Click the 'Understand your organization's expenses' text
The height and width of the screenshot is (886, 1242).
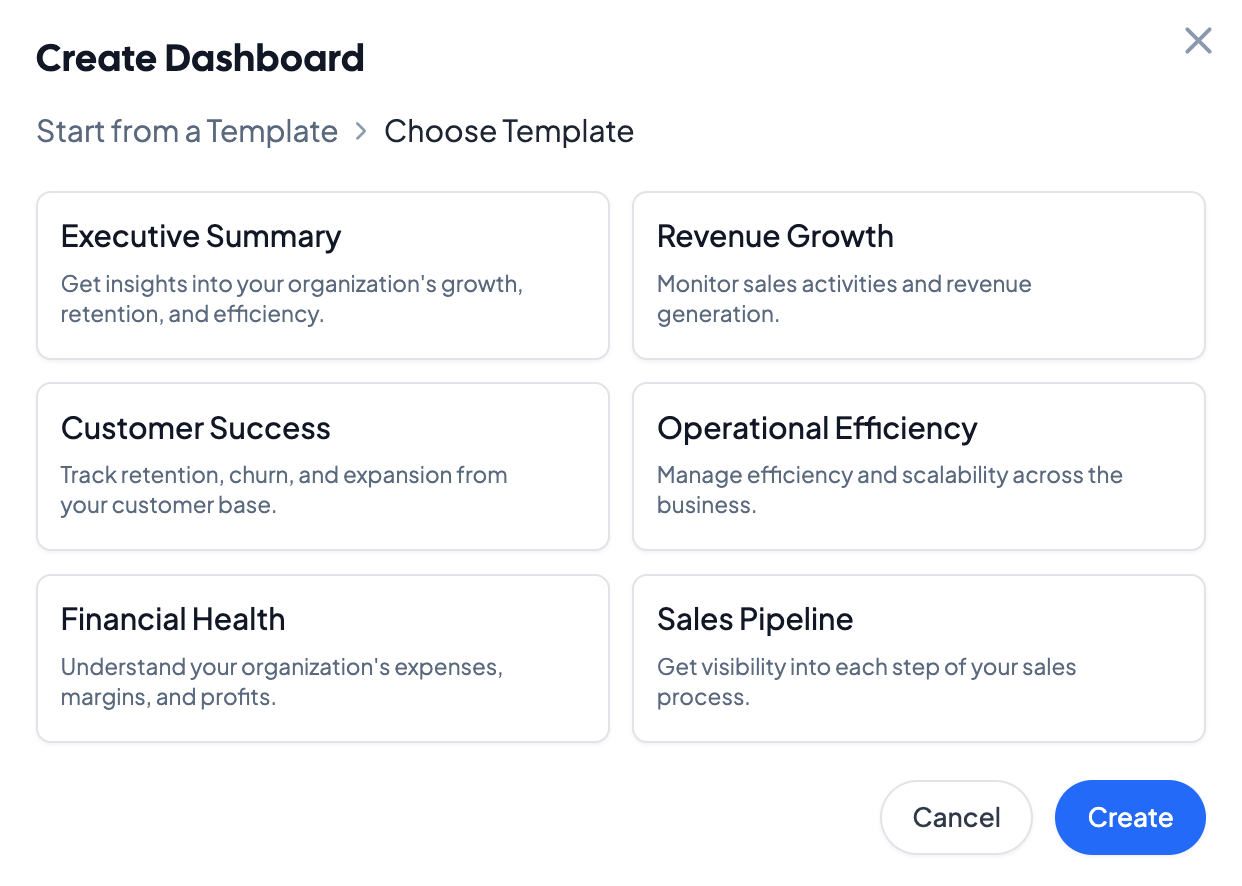point(281,682)
